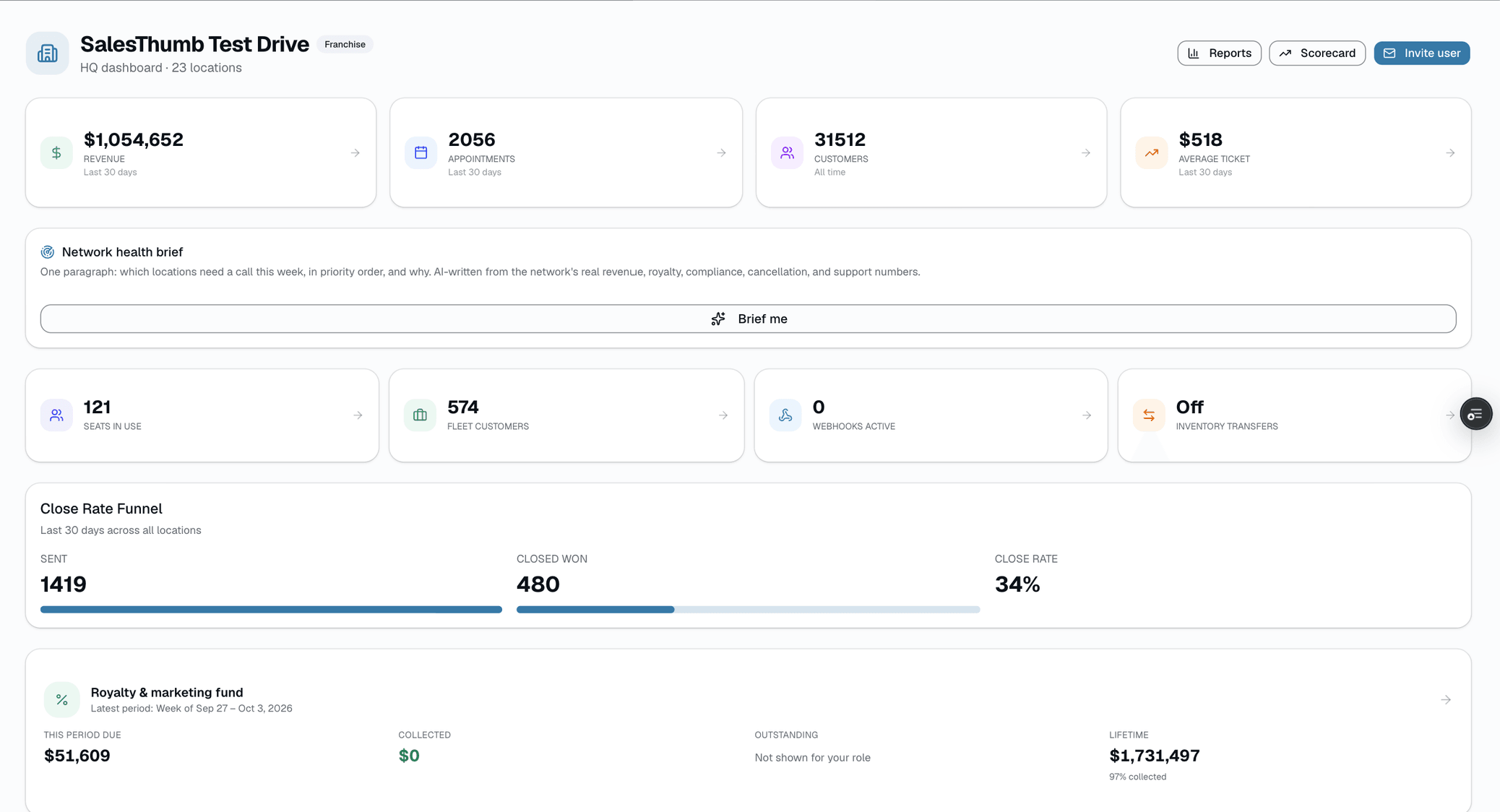
Task: Click the Close Rate Funnel heading
Action: tap(101, 509)
